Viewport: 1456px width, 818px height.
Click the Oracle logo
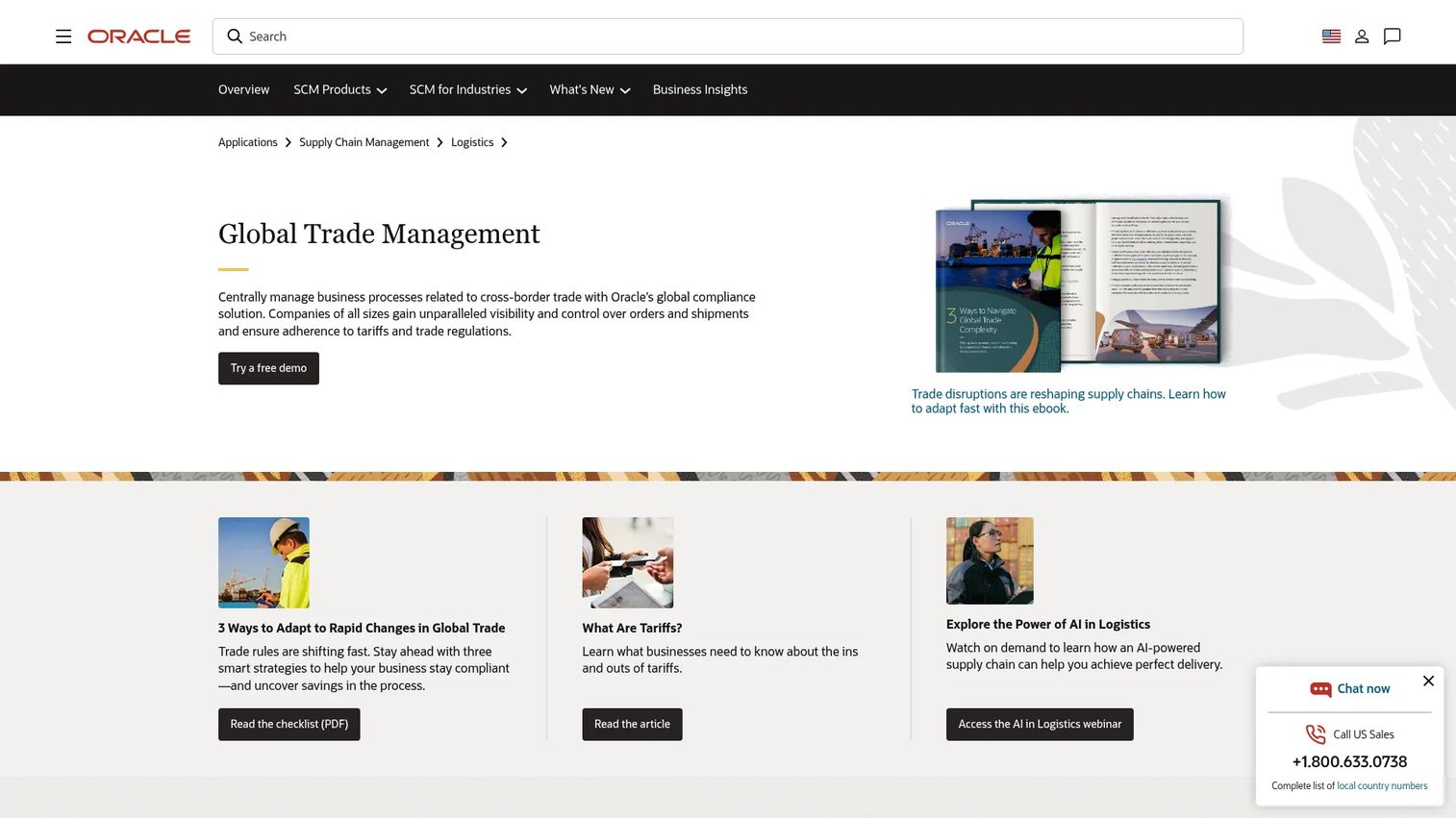pos(138,37)
